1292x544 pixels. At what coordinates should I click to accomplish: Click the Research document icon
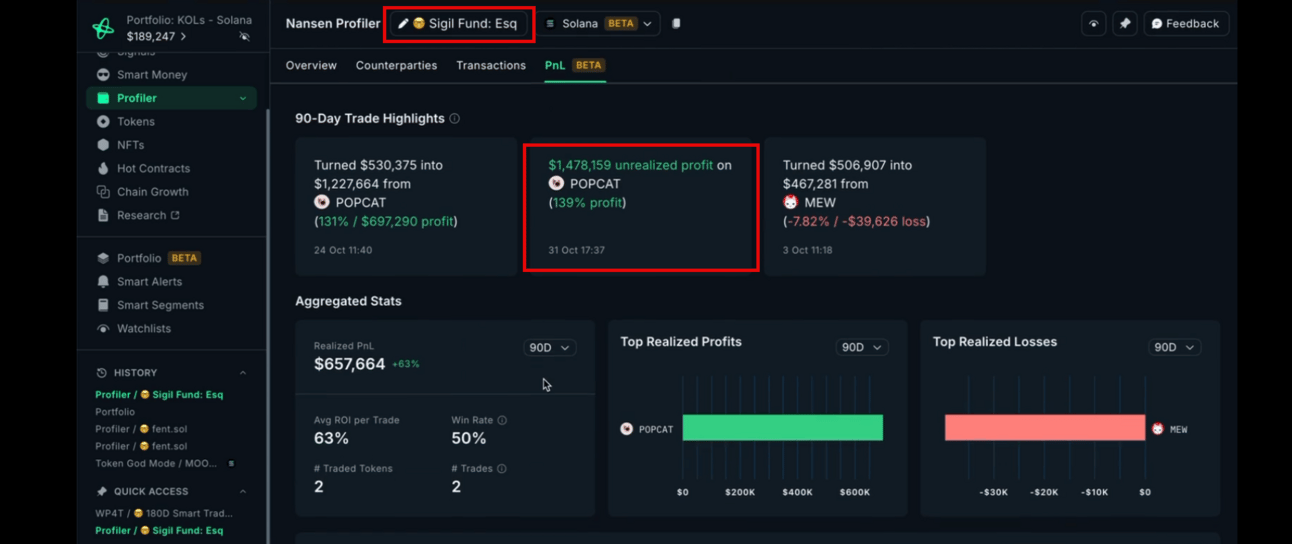(103, 215)
